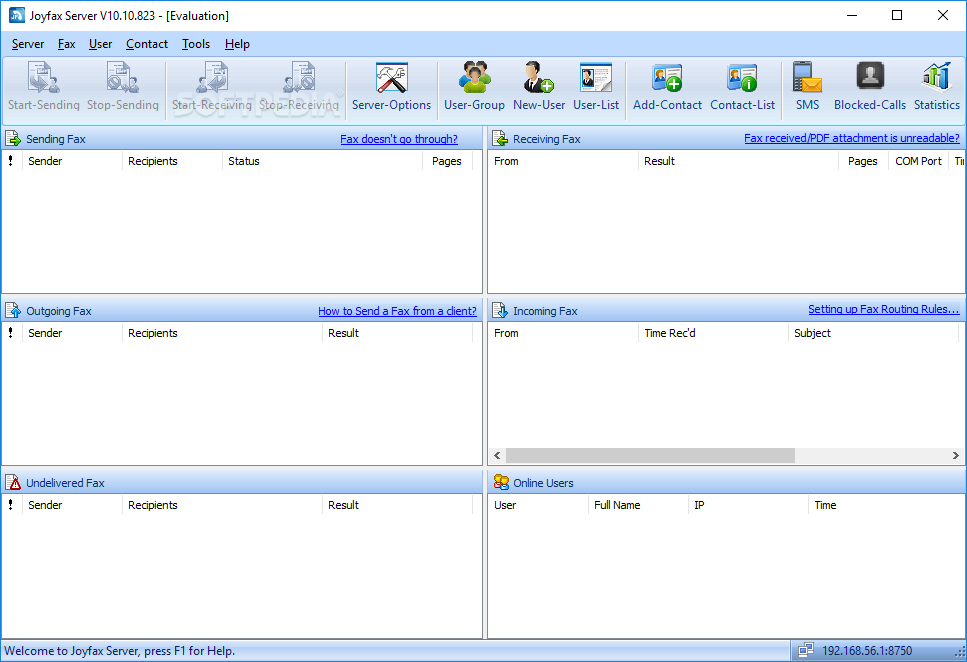
Task: Sort Outgoing Fax by Sender column
Action: tap(73, 333)
